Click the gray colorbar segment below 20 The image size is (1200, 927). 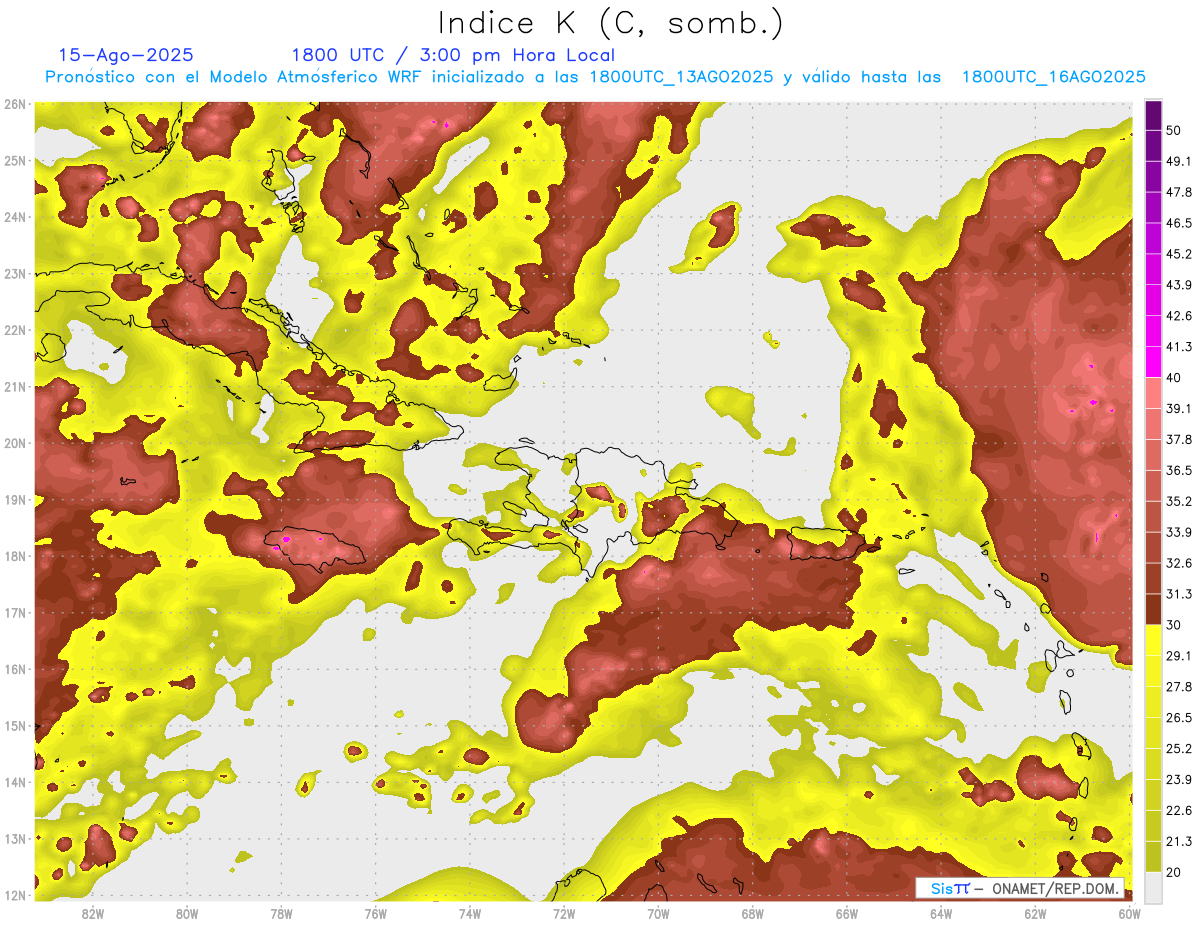[x=1154, y=887]
